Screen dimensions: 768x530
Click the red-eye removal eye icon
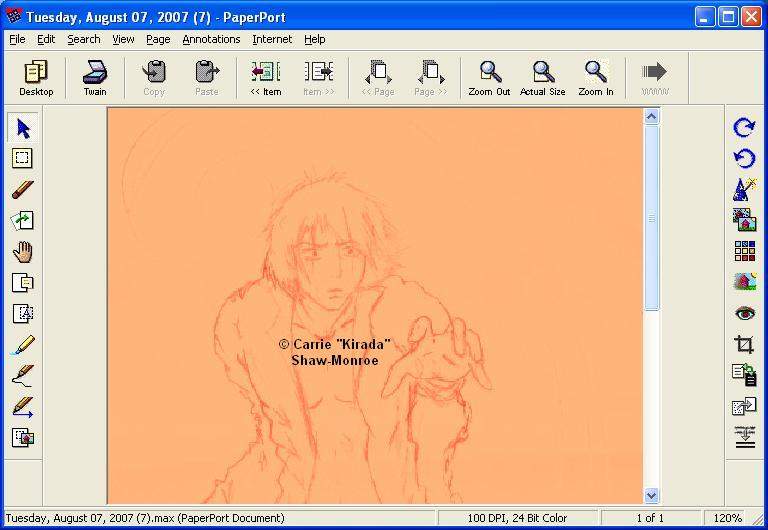coord(744,313)
